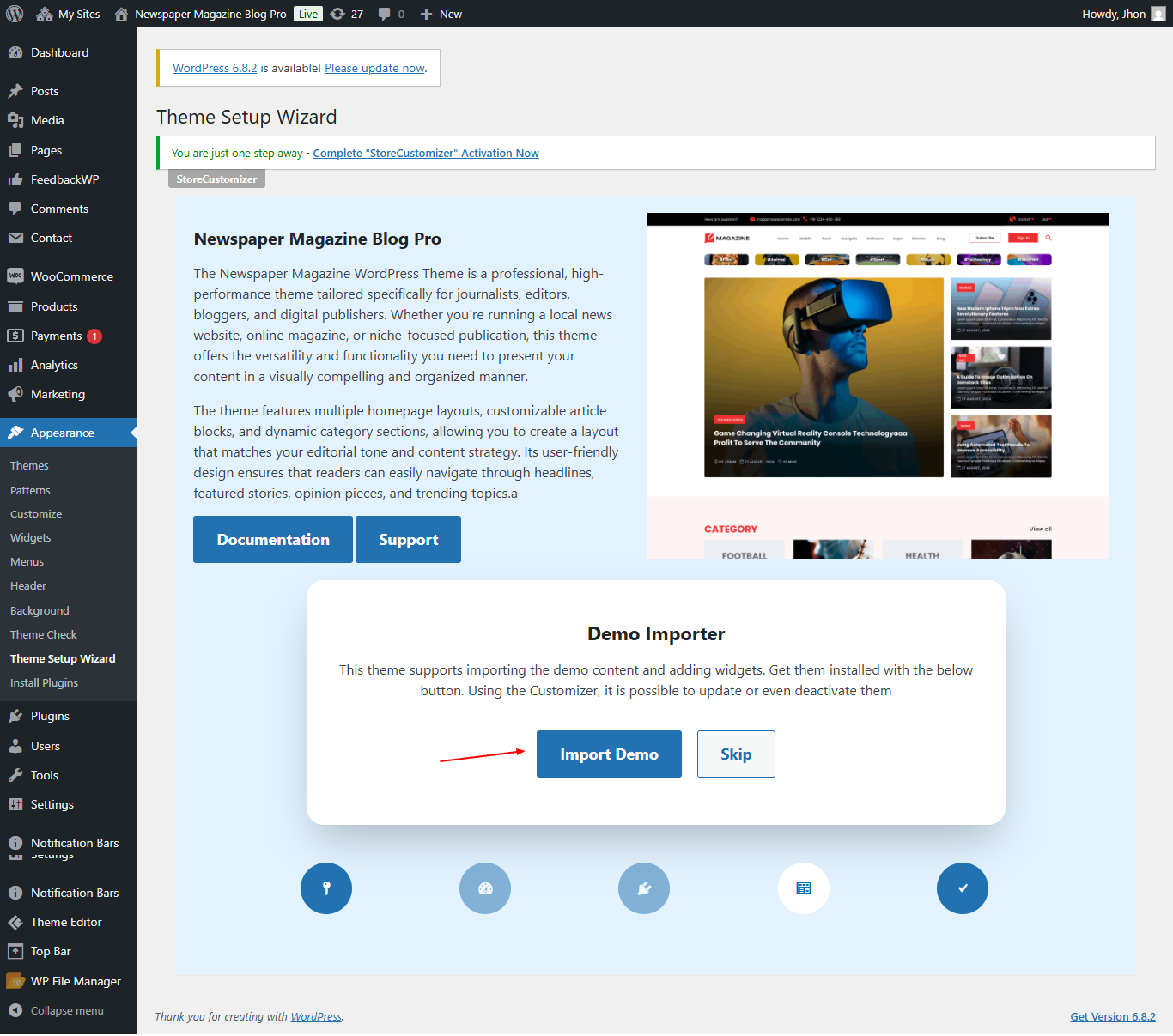Open Payments menu item
The height and width of the screenshot is (1036, 1173).
point(69,336)
